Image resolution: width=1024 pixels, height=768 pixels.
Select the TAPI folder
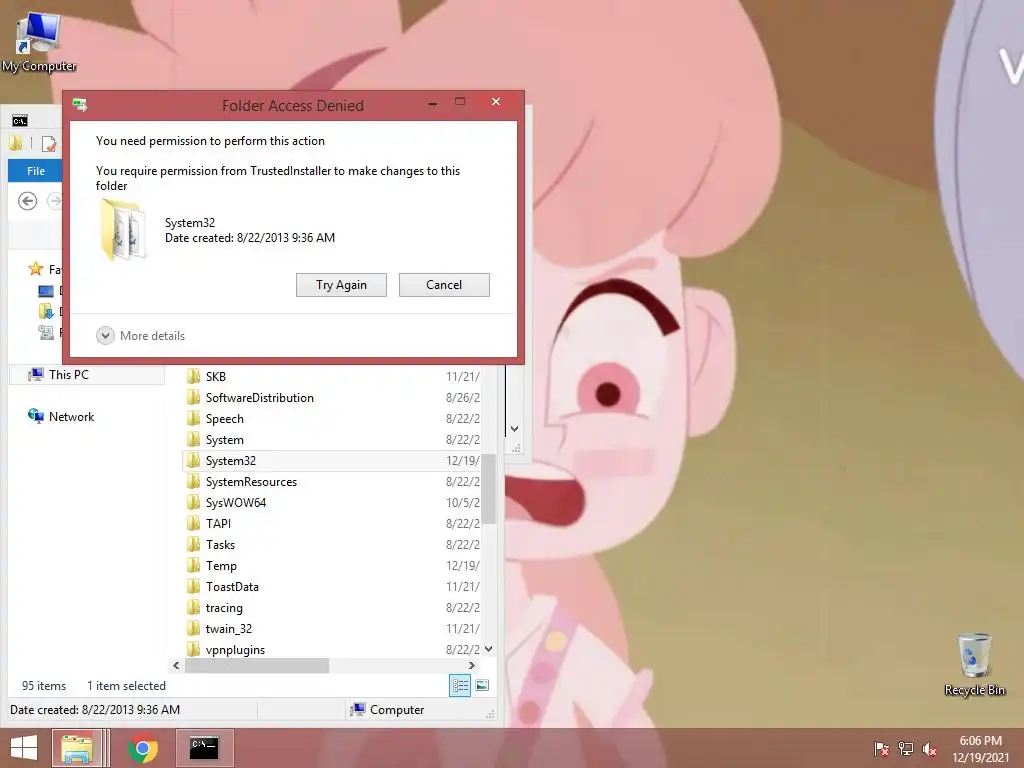pos(333,524)
